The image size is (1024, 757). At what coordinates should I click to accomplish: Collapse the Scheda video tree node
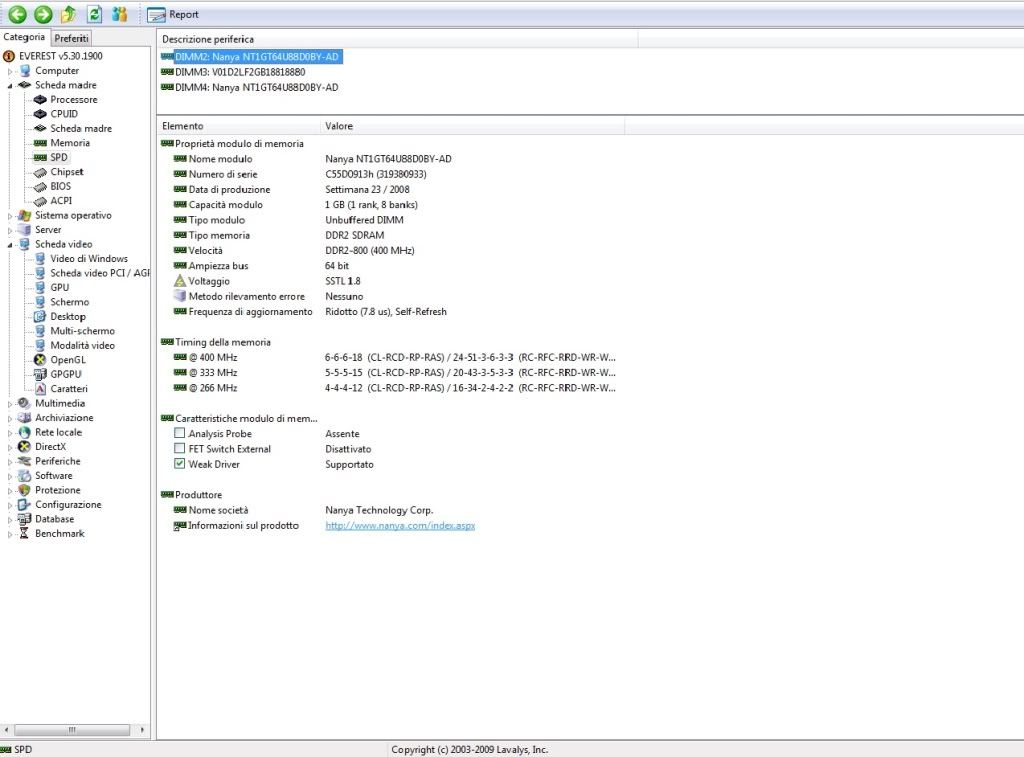tap(10, 245)
